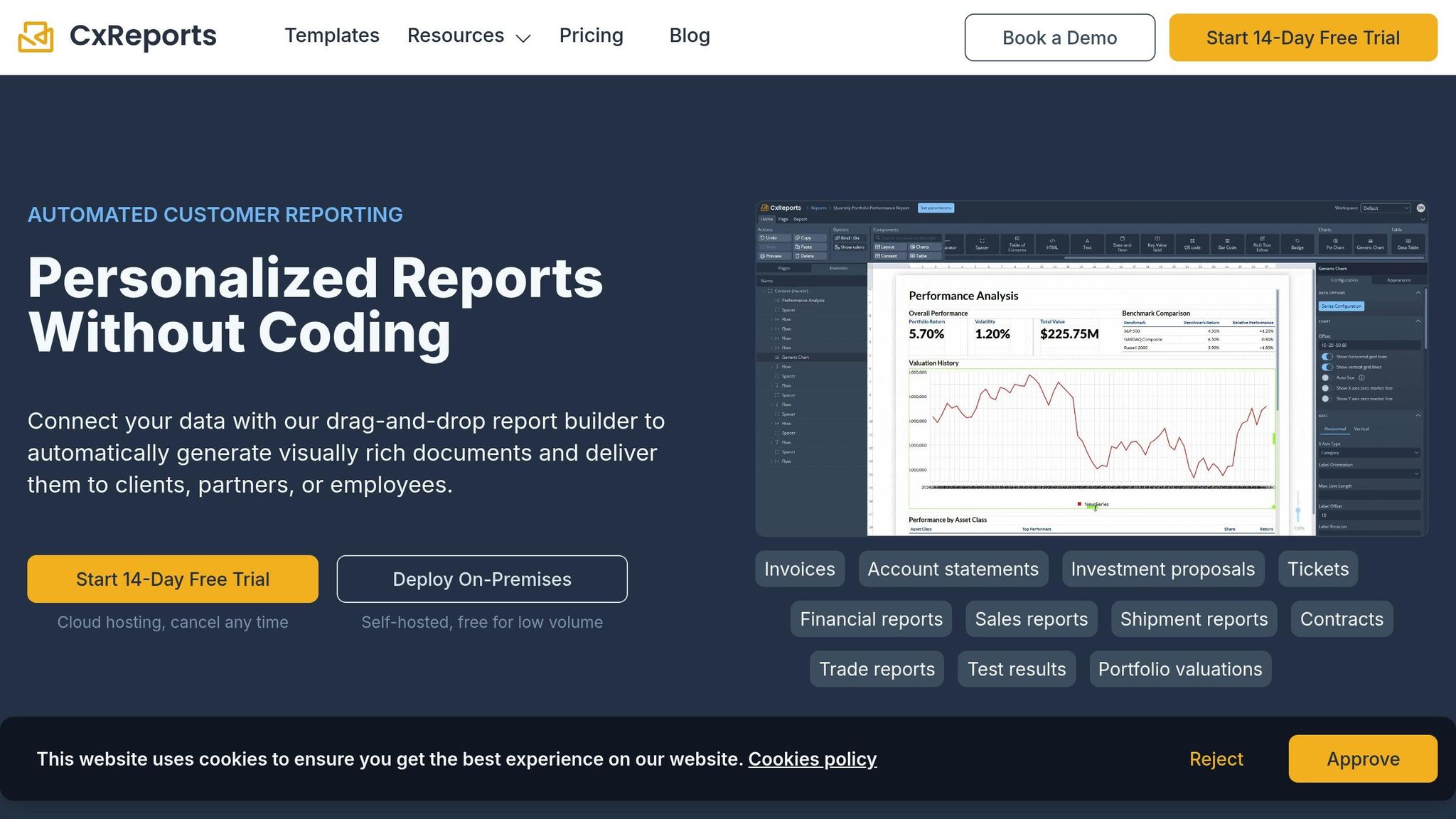This screenshot has width=1456, height=819.
Task: Click the 'AUTOMATED CUSTOMER REPORTING' tagline
Action: pyautogui.click(x=215, y=215)
